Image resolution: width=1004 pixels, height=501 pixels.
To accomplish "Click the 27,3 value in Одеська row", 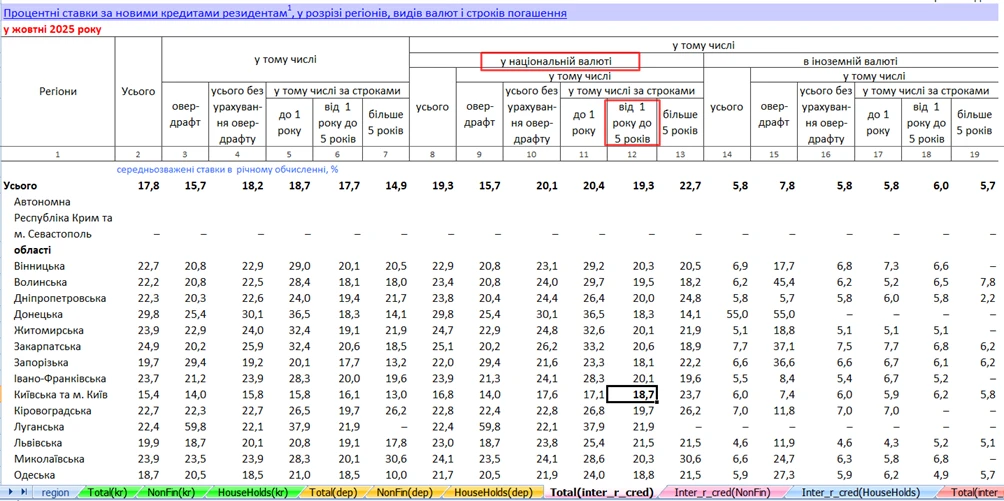I will coord(784,475).
